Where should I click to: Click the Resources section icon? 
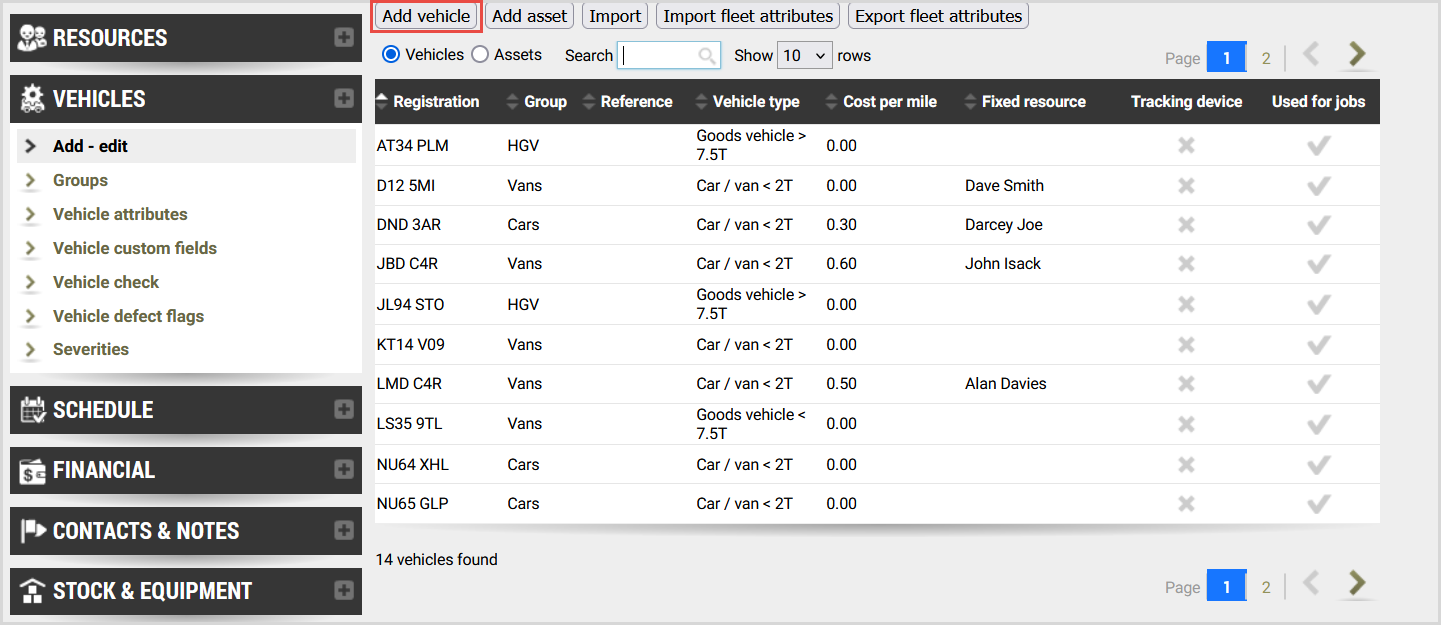pos(33,38)
